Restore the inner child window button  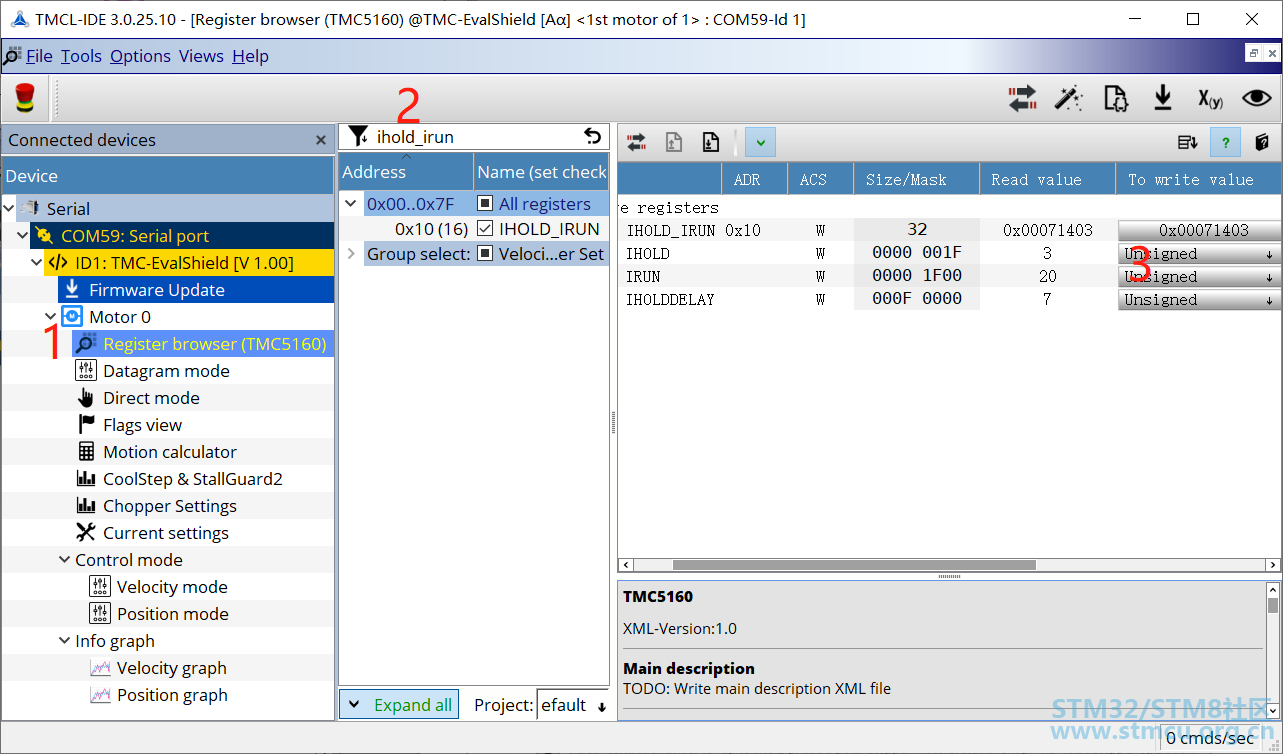(1253, 52)
